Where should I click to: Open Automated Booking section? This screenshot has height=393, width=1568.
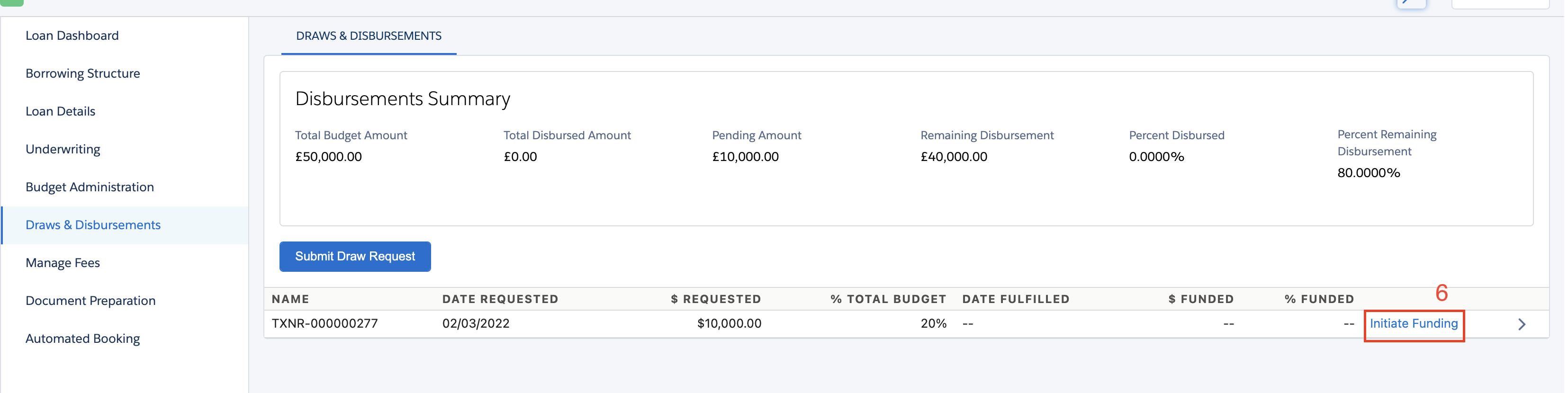tap(83, 338)
